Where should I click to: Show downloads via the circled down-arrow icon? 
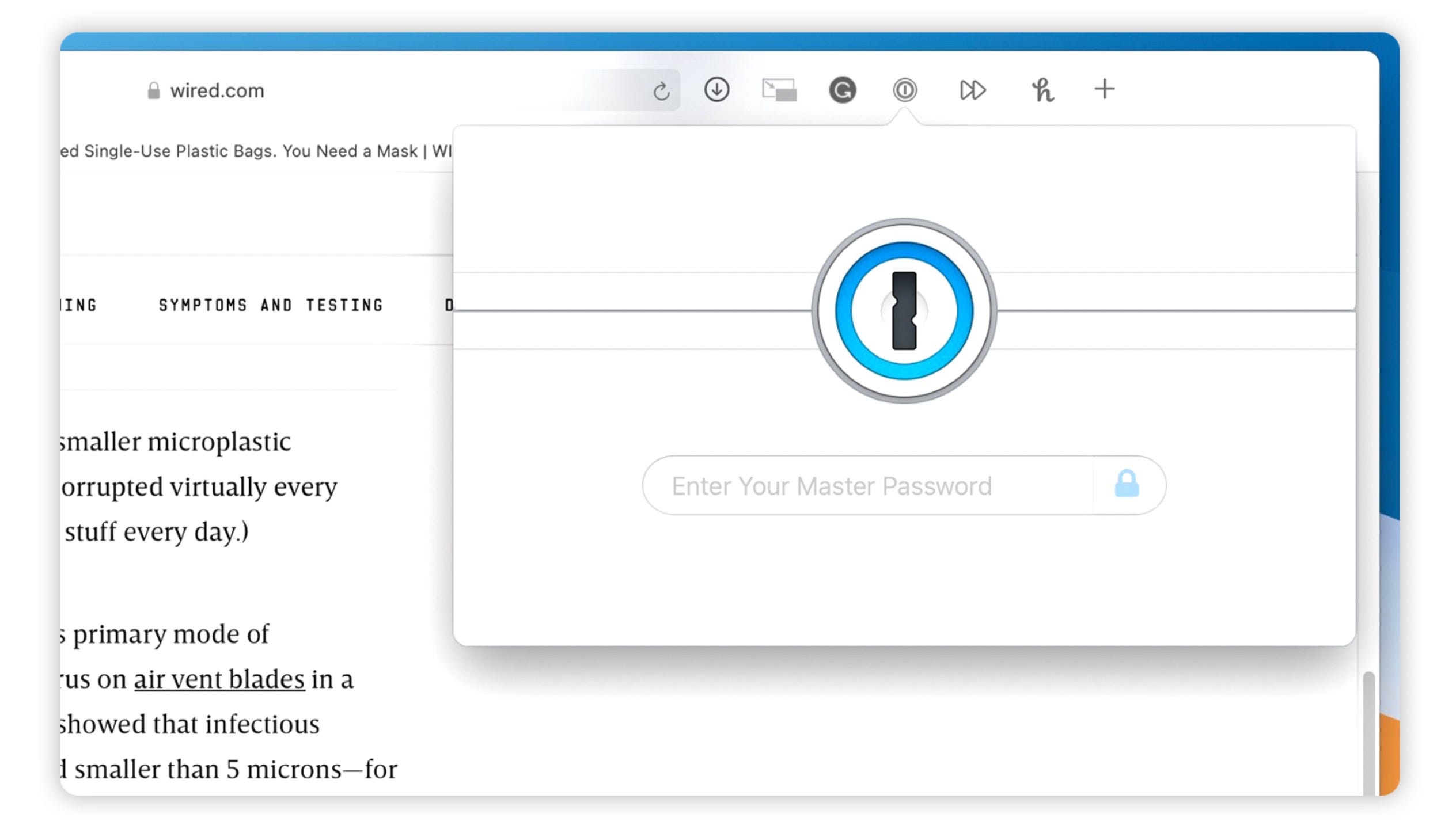pos(716,90)
